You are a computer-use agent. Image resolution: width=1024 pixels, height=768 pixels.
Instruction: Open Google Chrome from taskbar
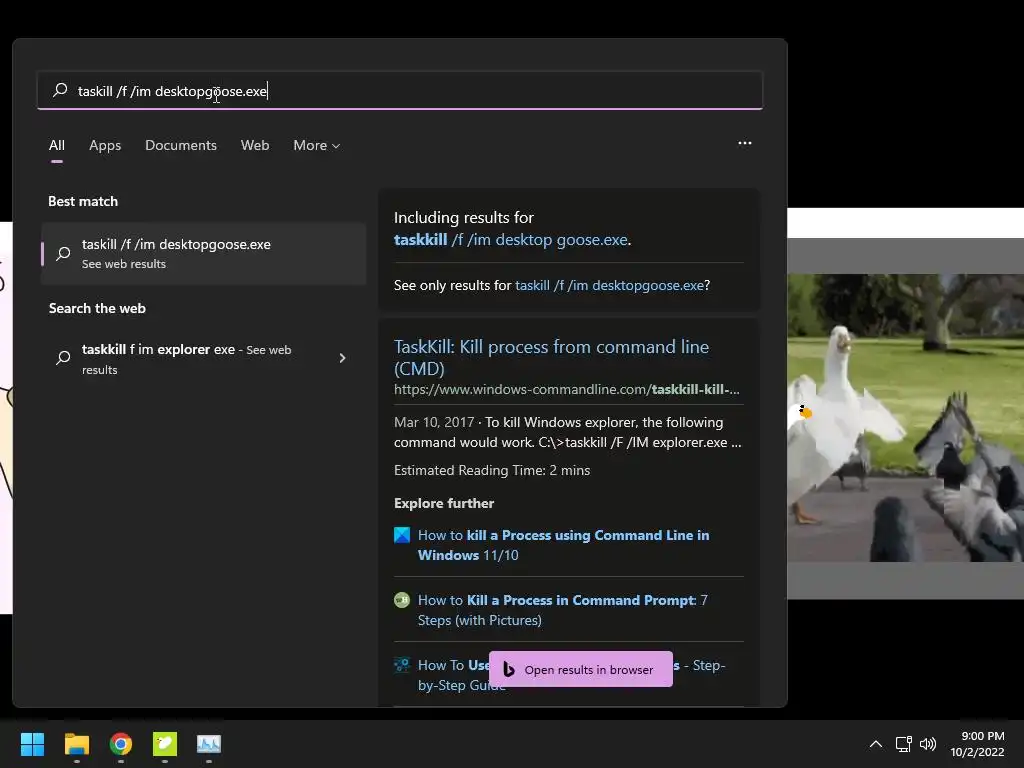(x=121, y=744)
